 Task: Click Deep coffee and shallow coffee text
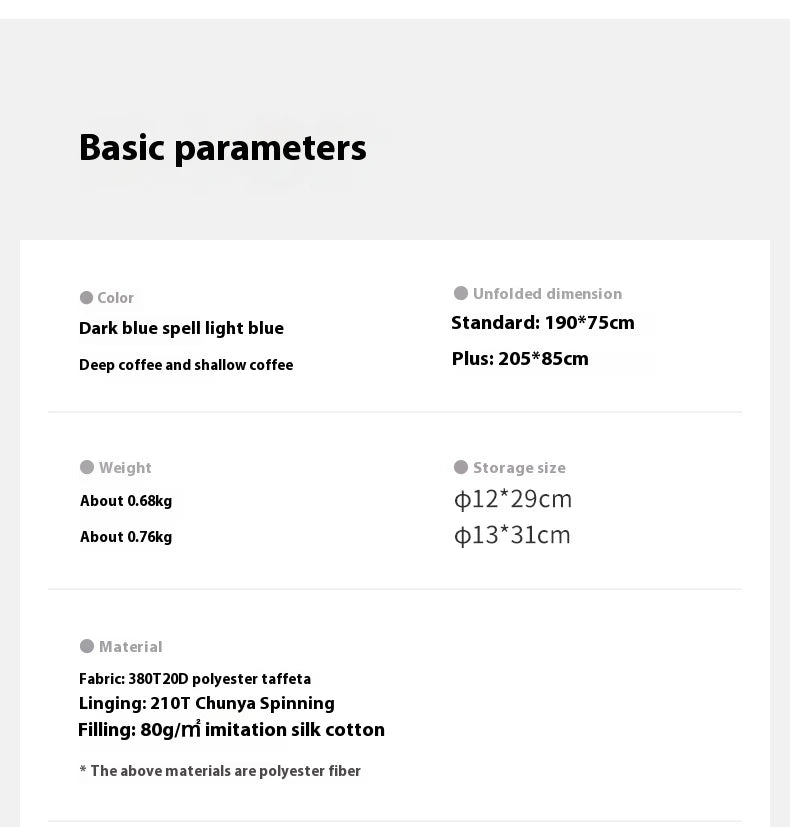[186, 365]
